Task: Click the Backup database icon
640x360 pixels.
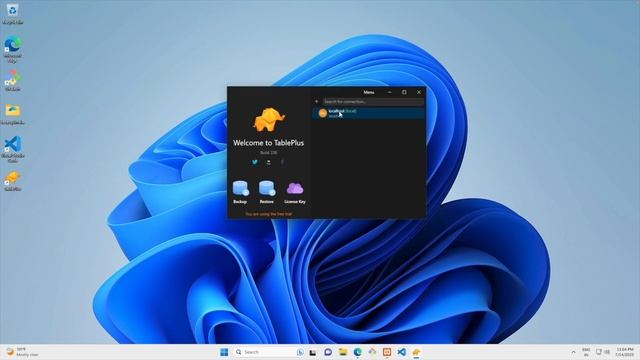Action: pyautogui.click(x=240, y=189)
